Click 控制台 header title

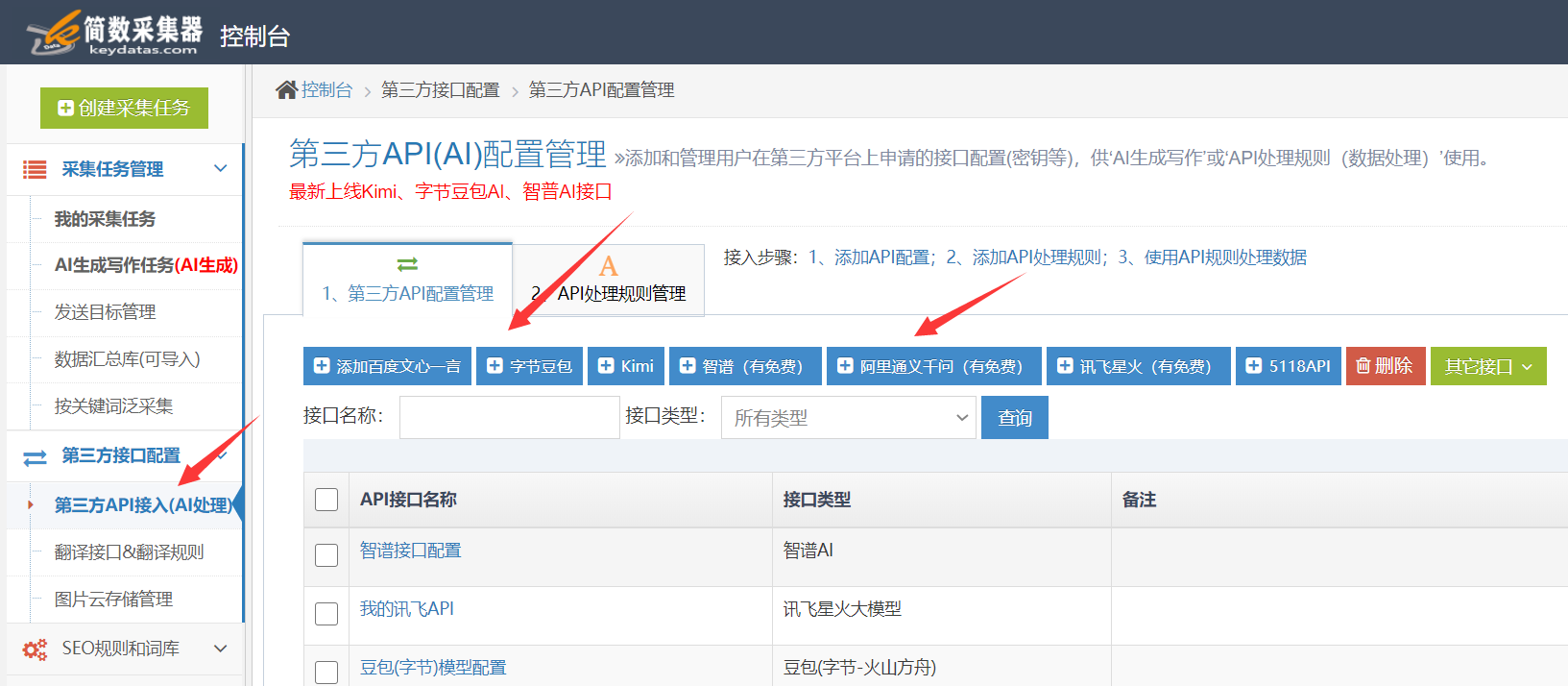coord(254,37)
